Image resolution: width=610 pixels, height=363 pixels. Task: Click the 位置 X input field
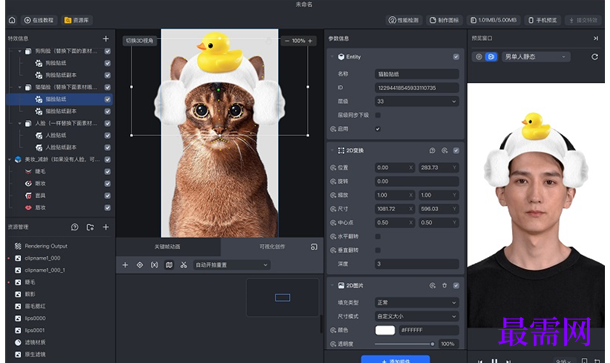(x=394, y=168)
